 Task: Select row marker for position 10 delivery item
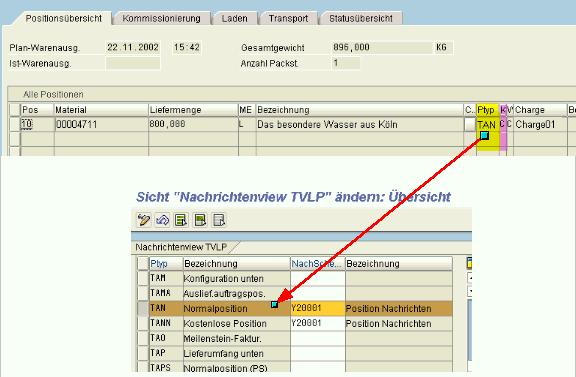[x=15, y=124]
